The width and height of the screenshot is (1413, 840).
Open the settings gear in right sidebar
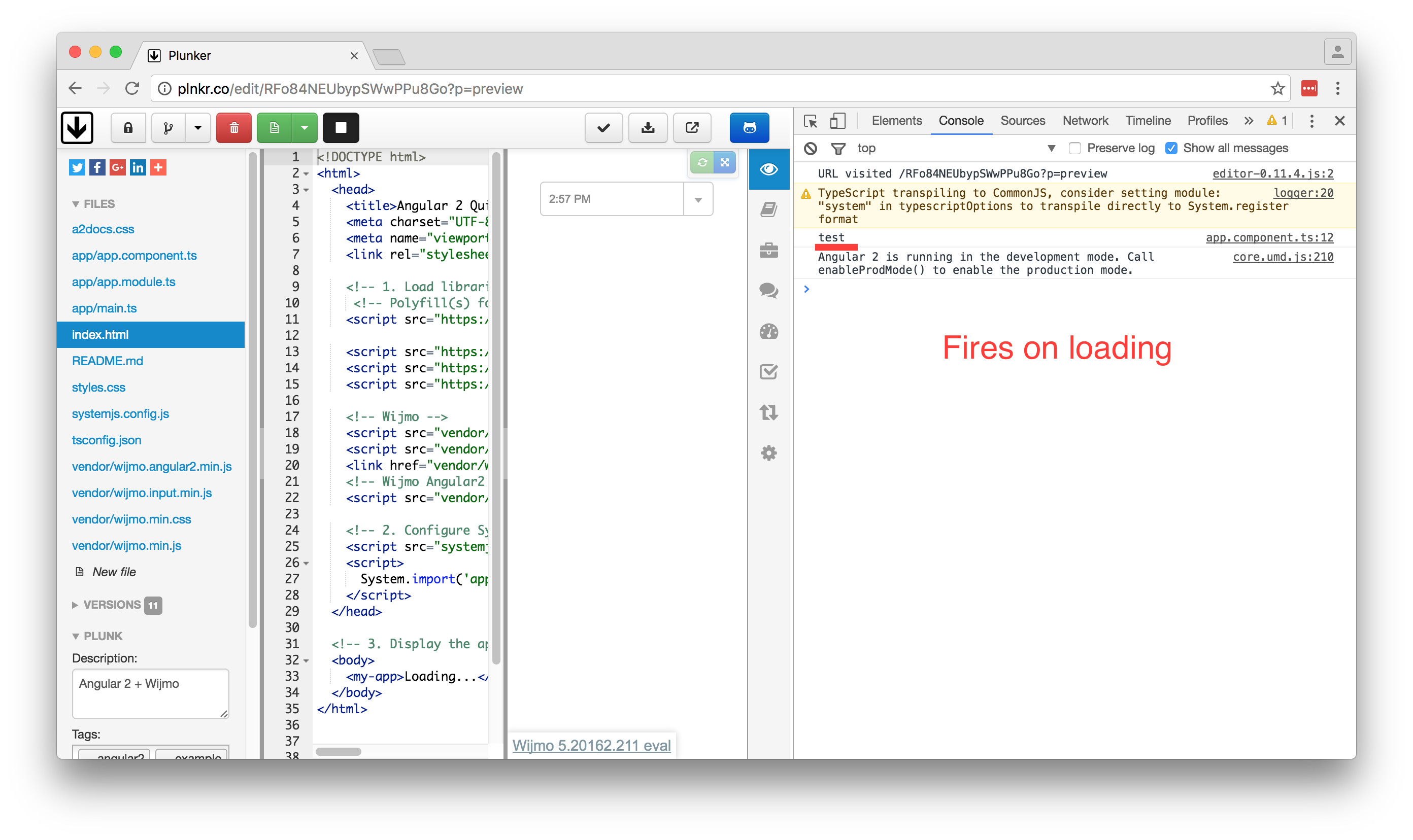coord(768,453)
